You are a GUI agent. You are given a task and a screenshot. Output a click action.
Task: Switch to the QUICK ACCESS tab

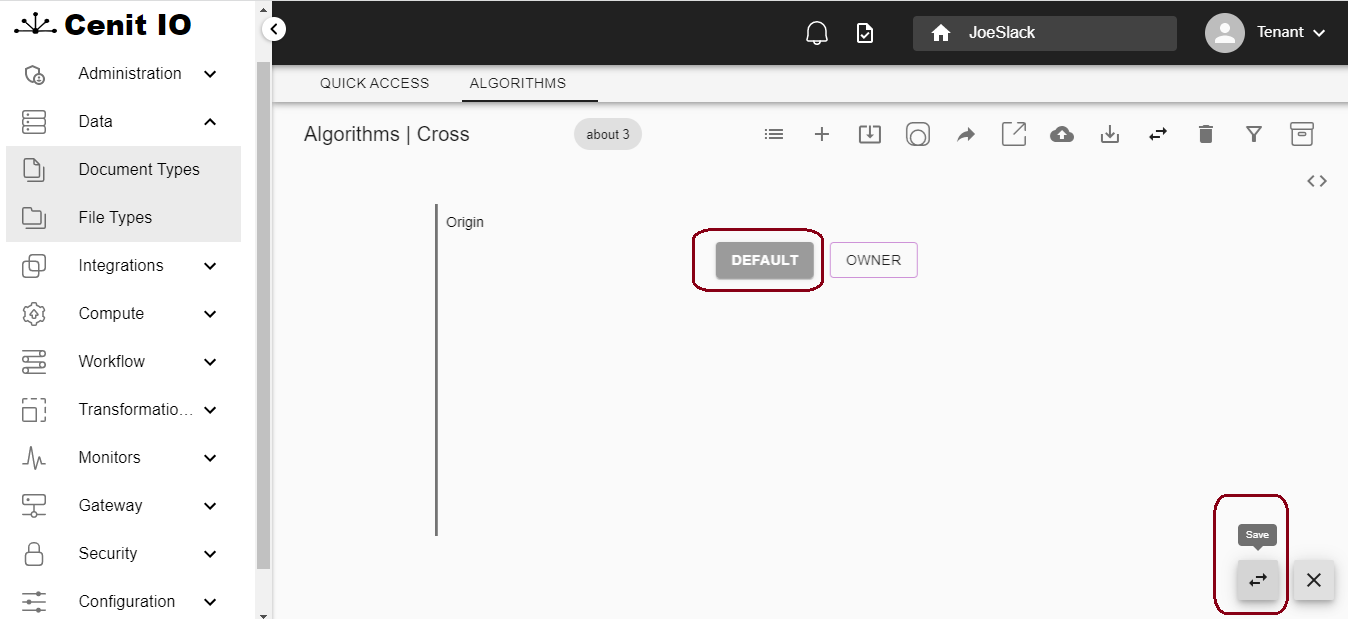[374, 83]
